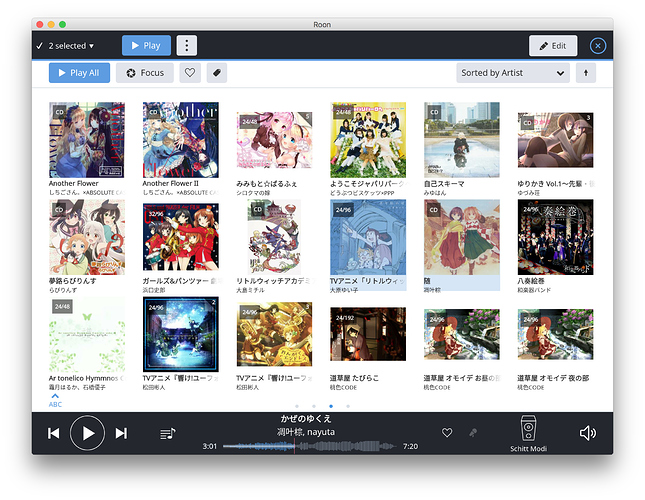Open the 自己スキーマ album cover
This screenshot has height=500, width=645.
point(462,140)
